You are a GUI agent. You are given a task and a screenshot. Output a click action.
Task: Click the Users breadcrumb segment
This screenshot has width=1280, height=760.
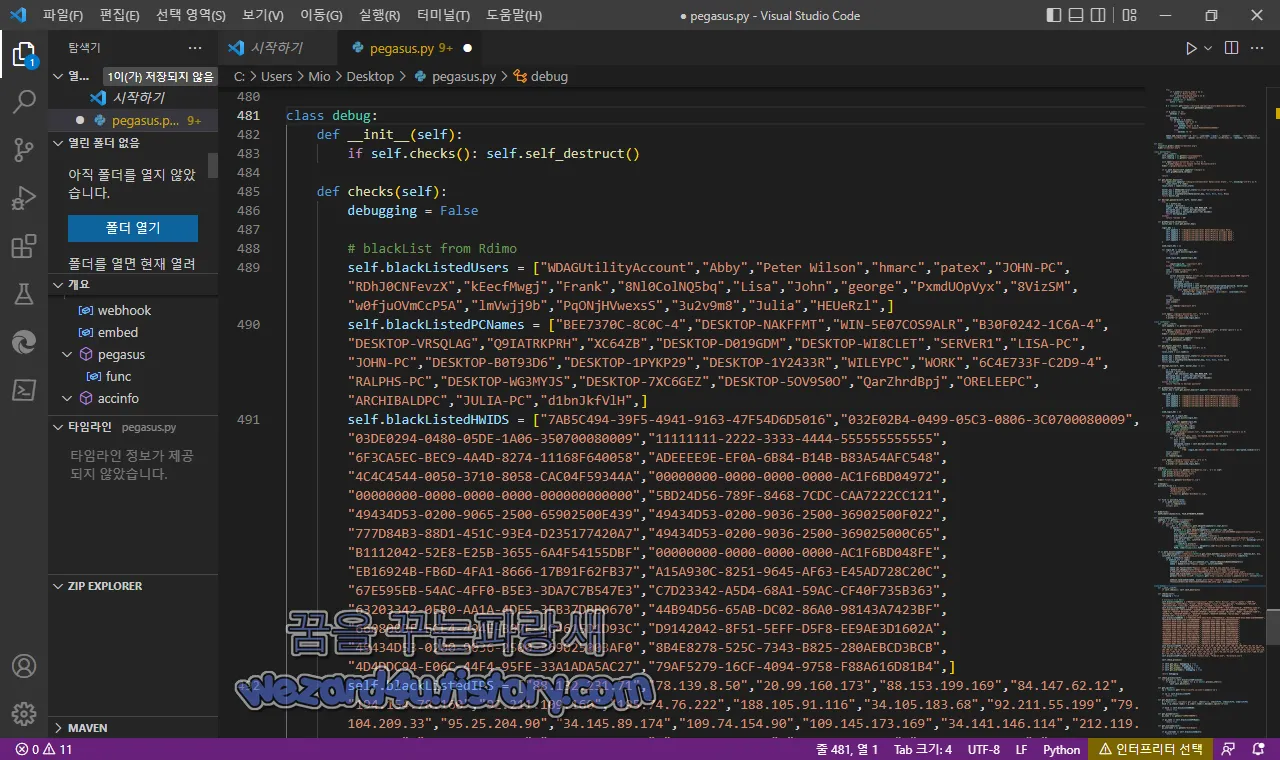(277, 76)
